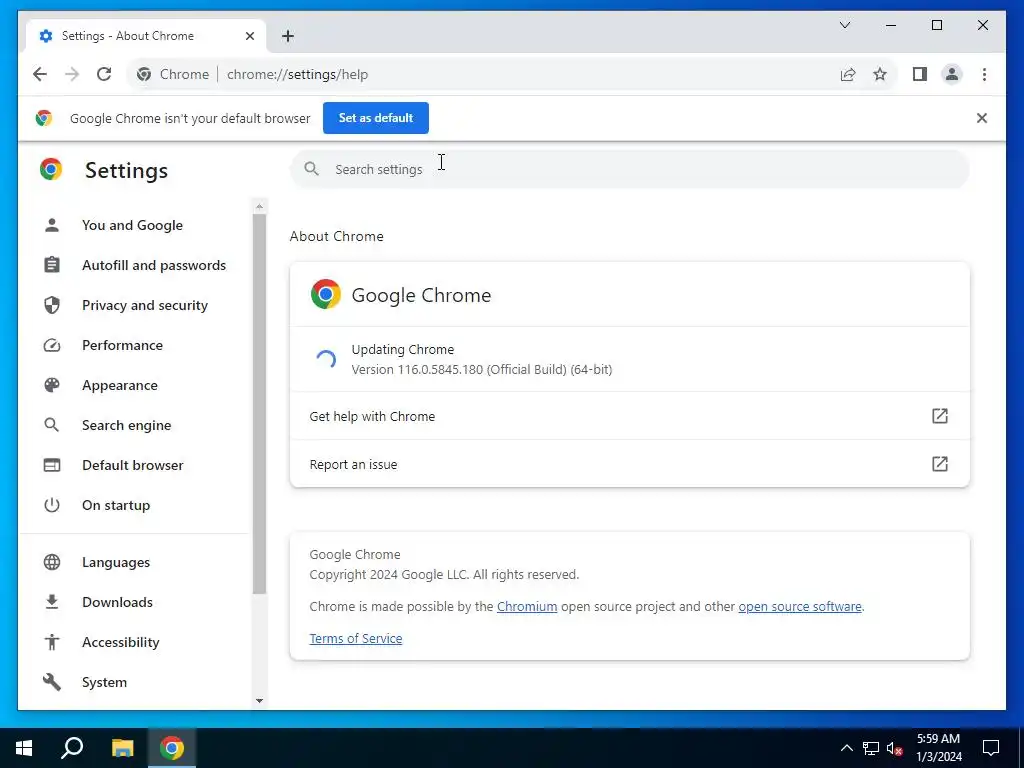
Task: Open Autofill and passwords settings
Action: 154,265
